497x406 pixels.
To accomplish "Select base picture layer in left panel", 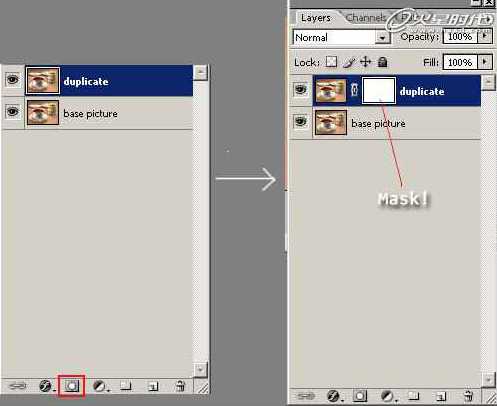I will [97, 113].
